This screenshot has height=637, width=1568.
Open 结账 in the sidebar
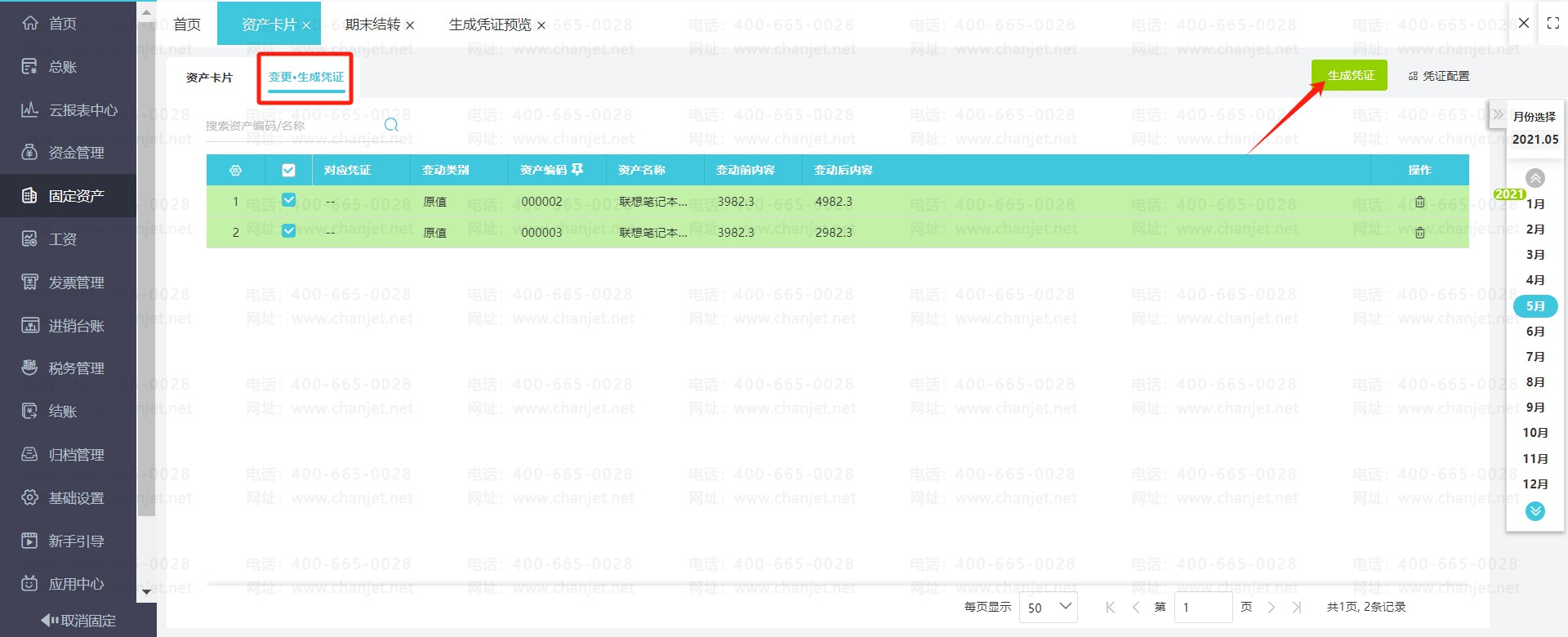(49, 412)
